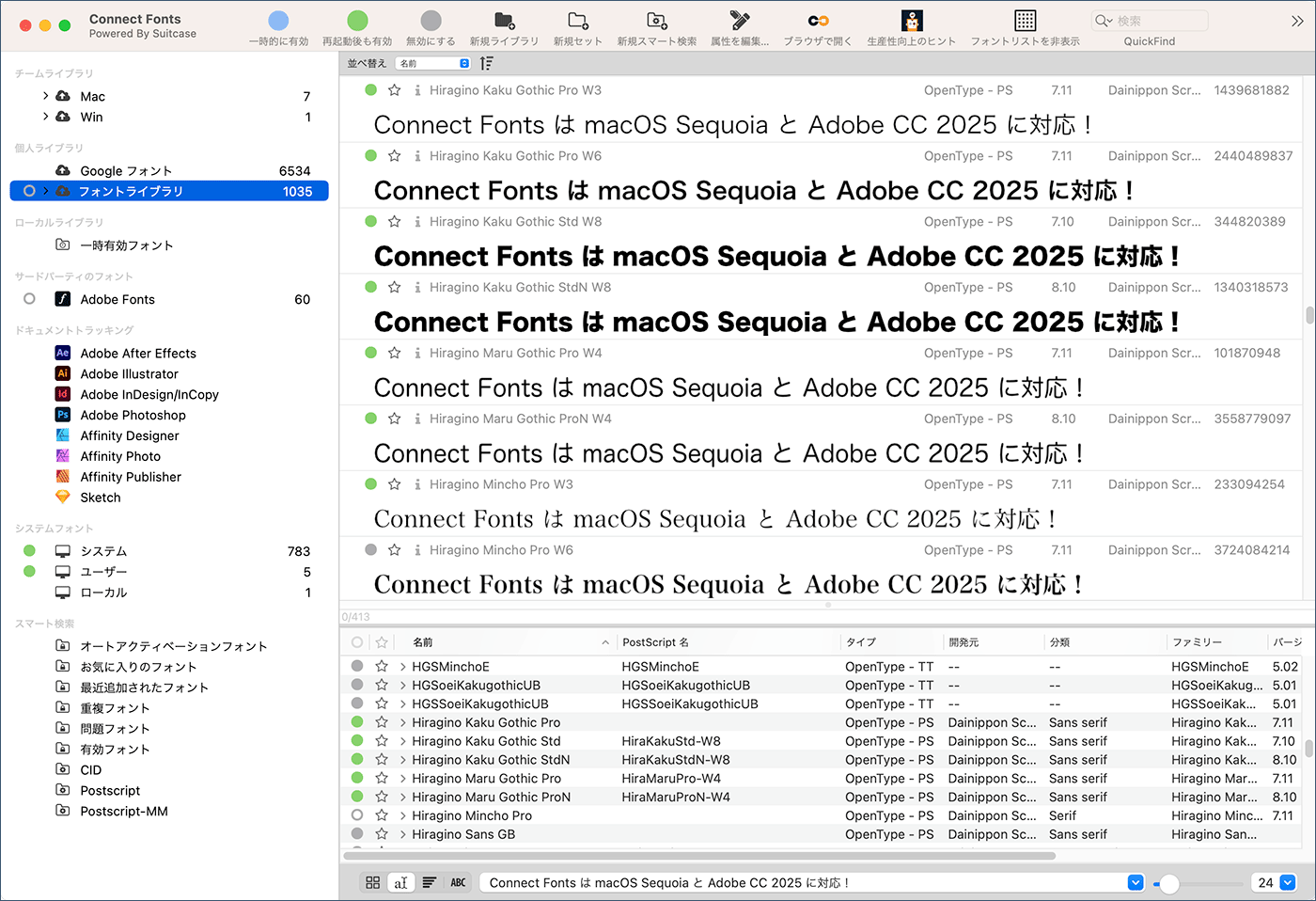Sort by the 分類 column header

pos(1105,642)
